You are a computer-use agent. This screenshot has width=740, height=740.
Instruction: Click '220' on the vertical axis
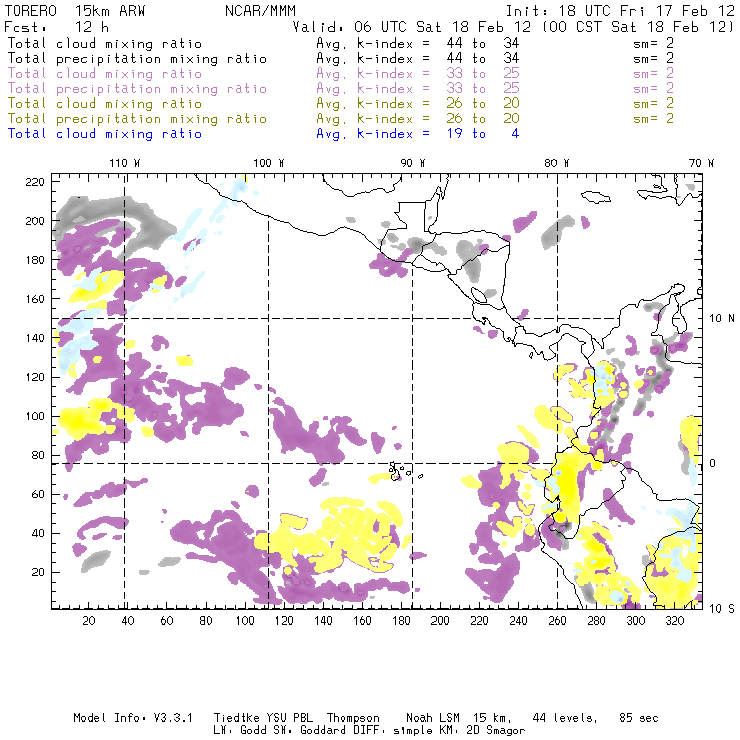point(35,182)
